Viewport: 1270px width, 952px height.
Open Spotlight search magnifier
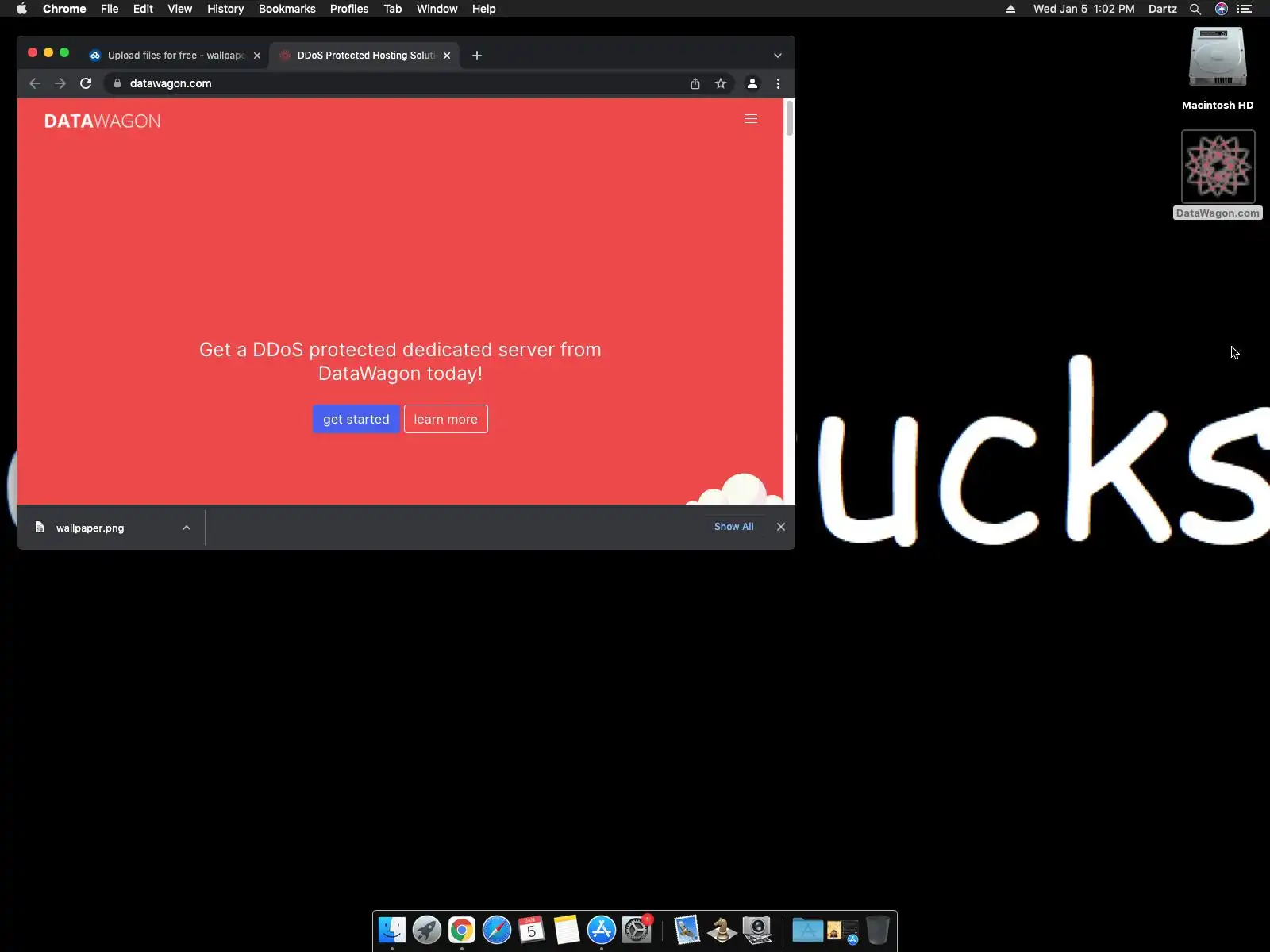click(1195, 9)
